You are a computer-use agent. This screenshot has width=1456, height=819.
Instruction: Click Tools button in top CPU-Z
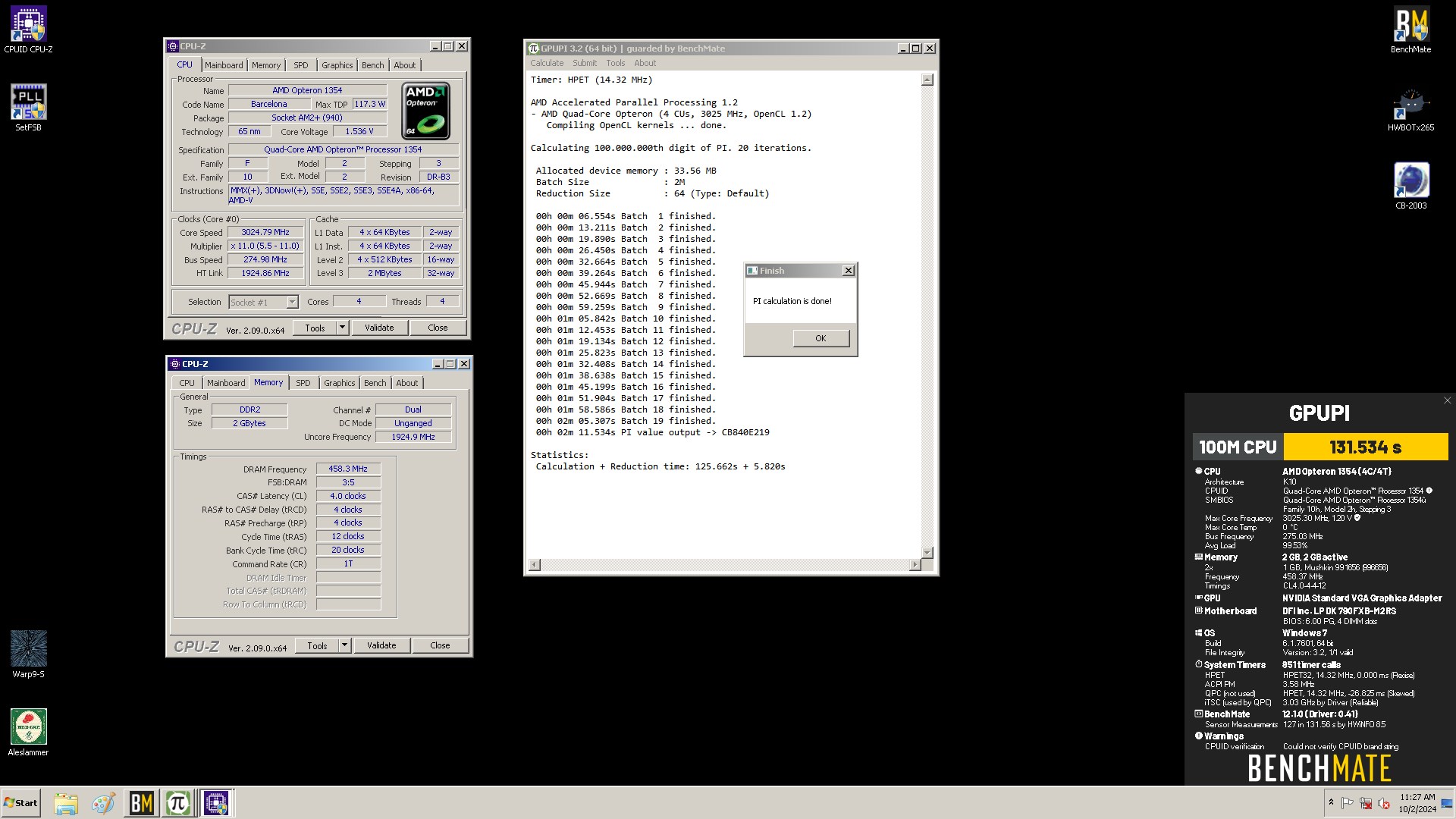pos(315,328)
